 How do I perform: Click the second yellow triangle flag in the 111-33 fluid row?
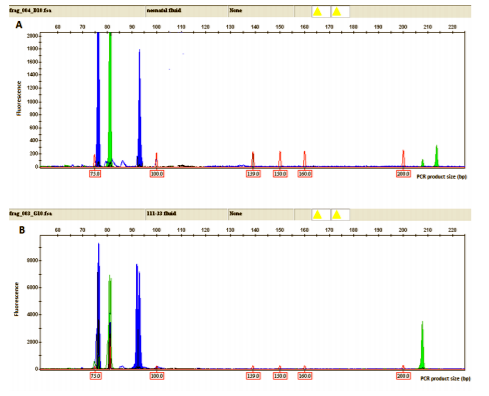[337, 215]
